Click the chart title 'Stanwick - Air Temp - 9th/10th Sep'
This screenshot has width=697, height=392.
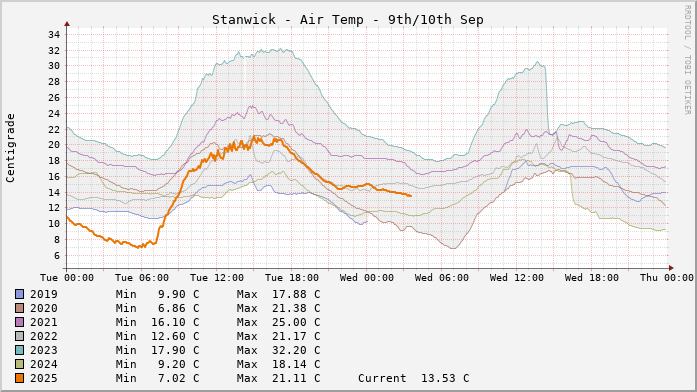click(x=348, y=20)
